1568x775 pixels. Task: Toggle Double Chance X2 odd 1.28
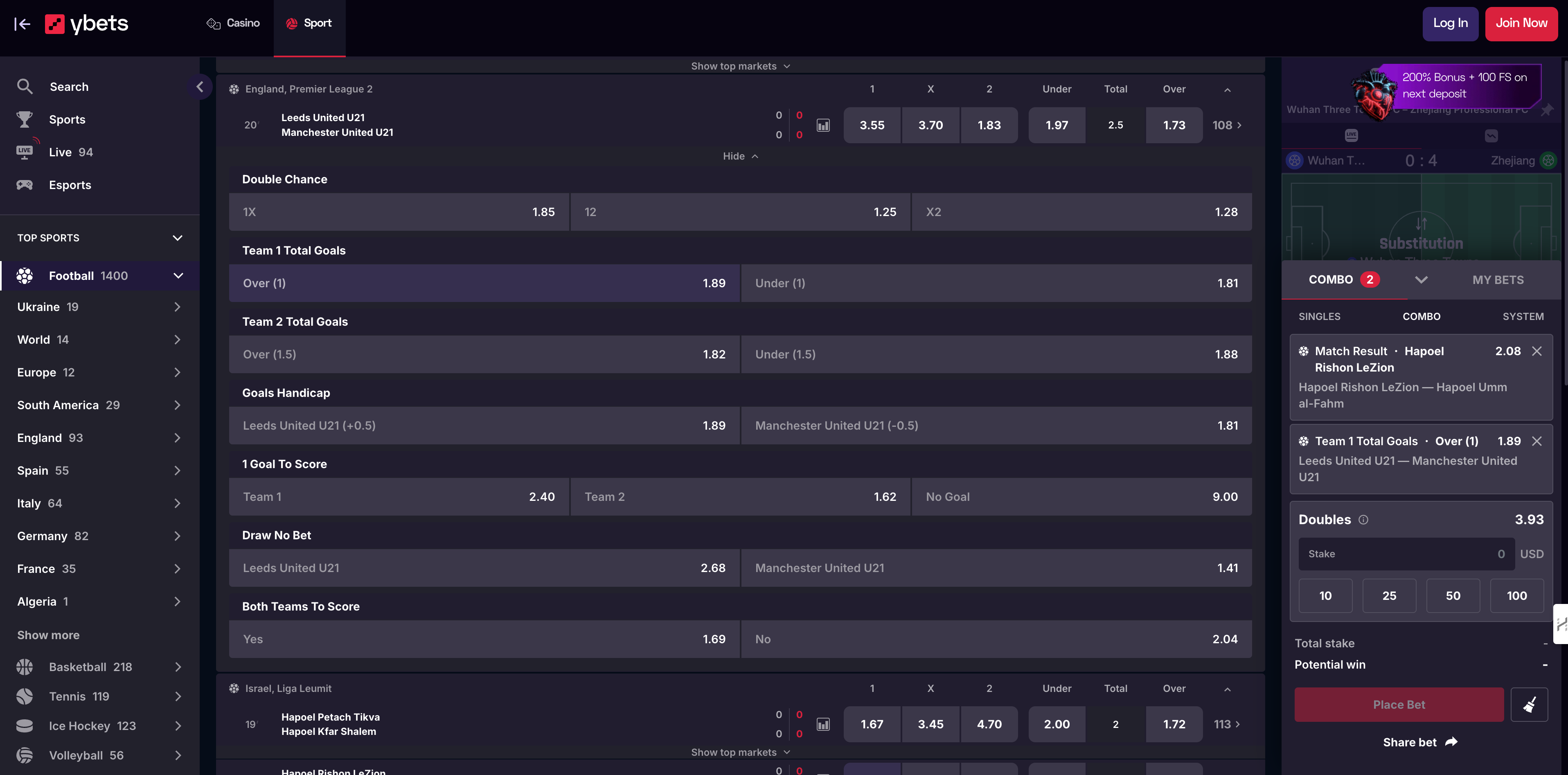tap(1081, 212)
